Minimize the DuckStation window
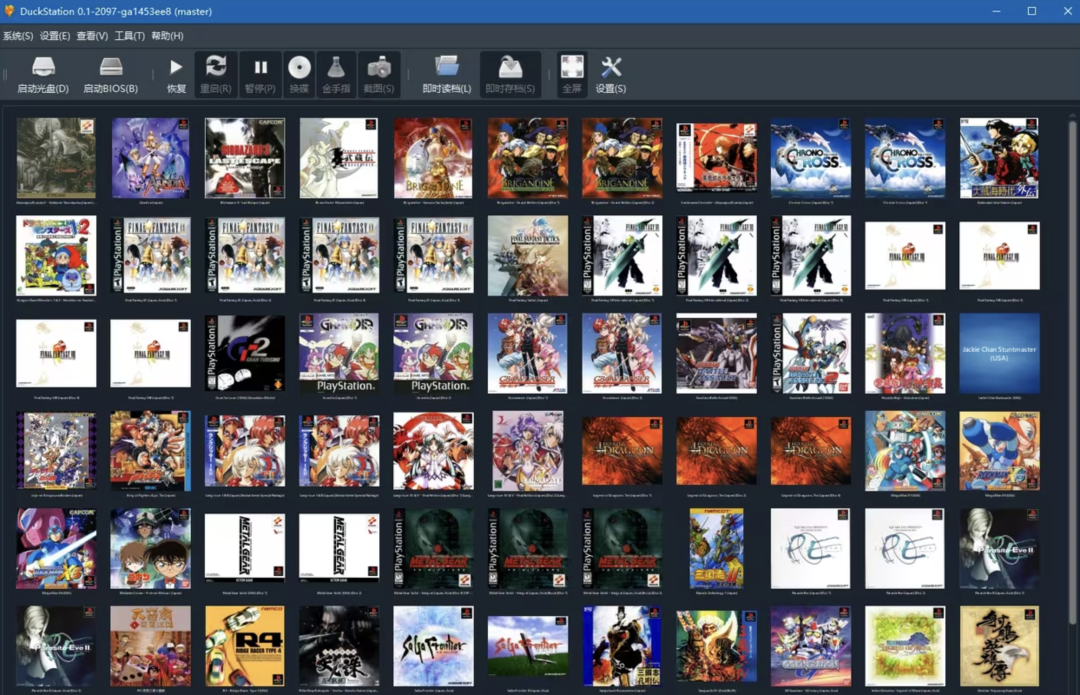1080x695 pixels. click(x=996, y=11)
